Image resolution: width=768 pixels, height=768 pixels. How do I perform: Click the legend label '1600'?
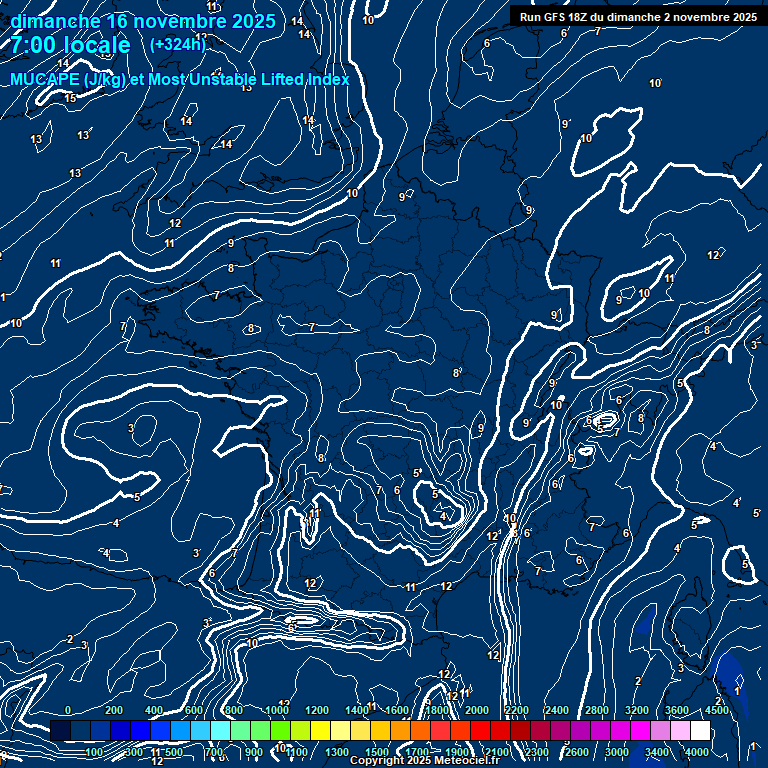pos(397,710)
